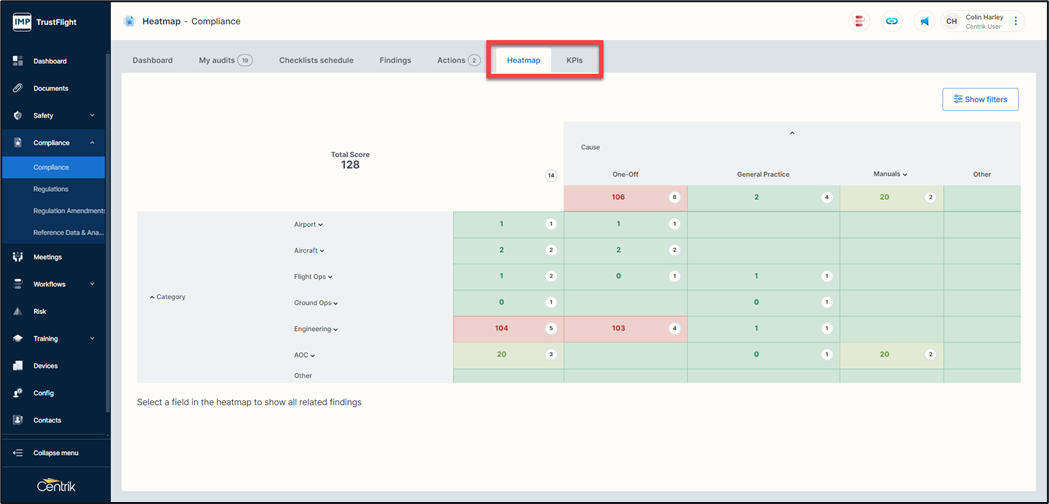Open the Config sidebar item

[x=44, y=393]
